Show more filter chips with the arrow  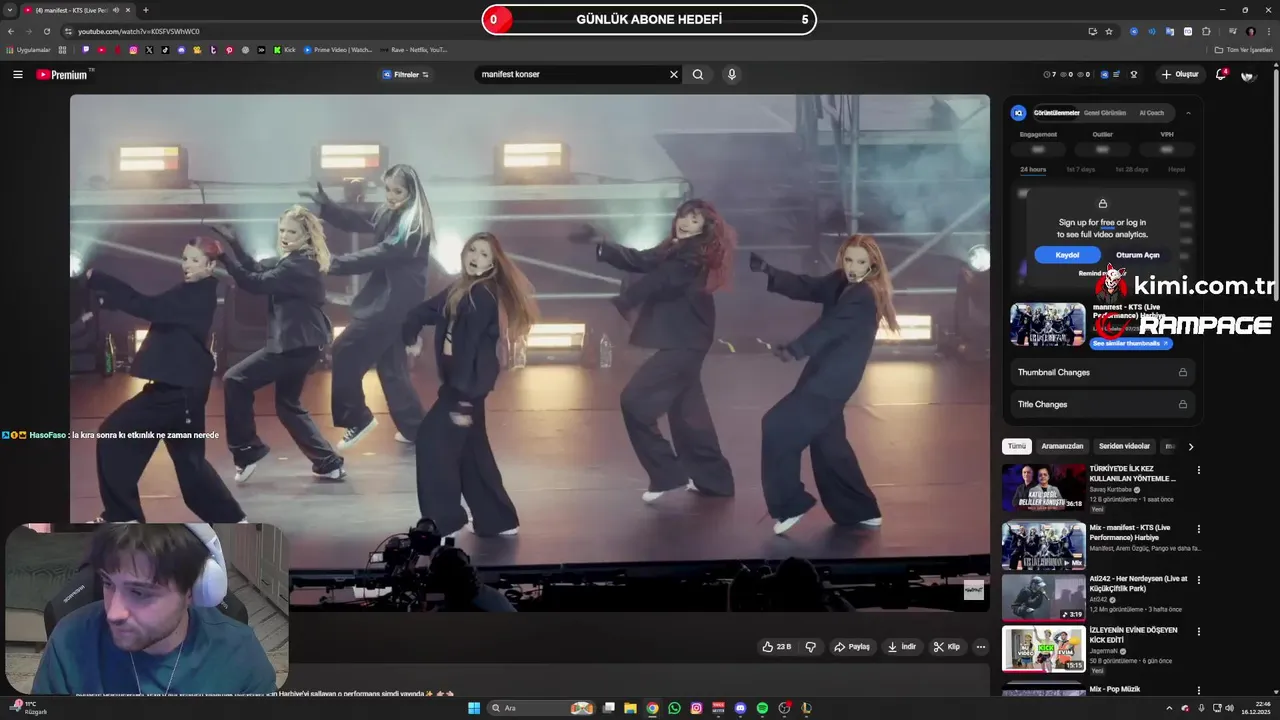pos(1190,446)
